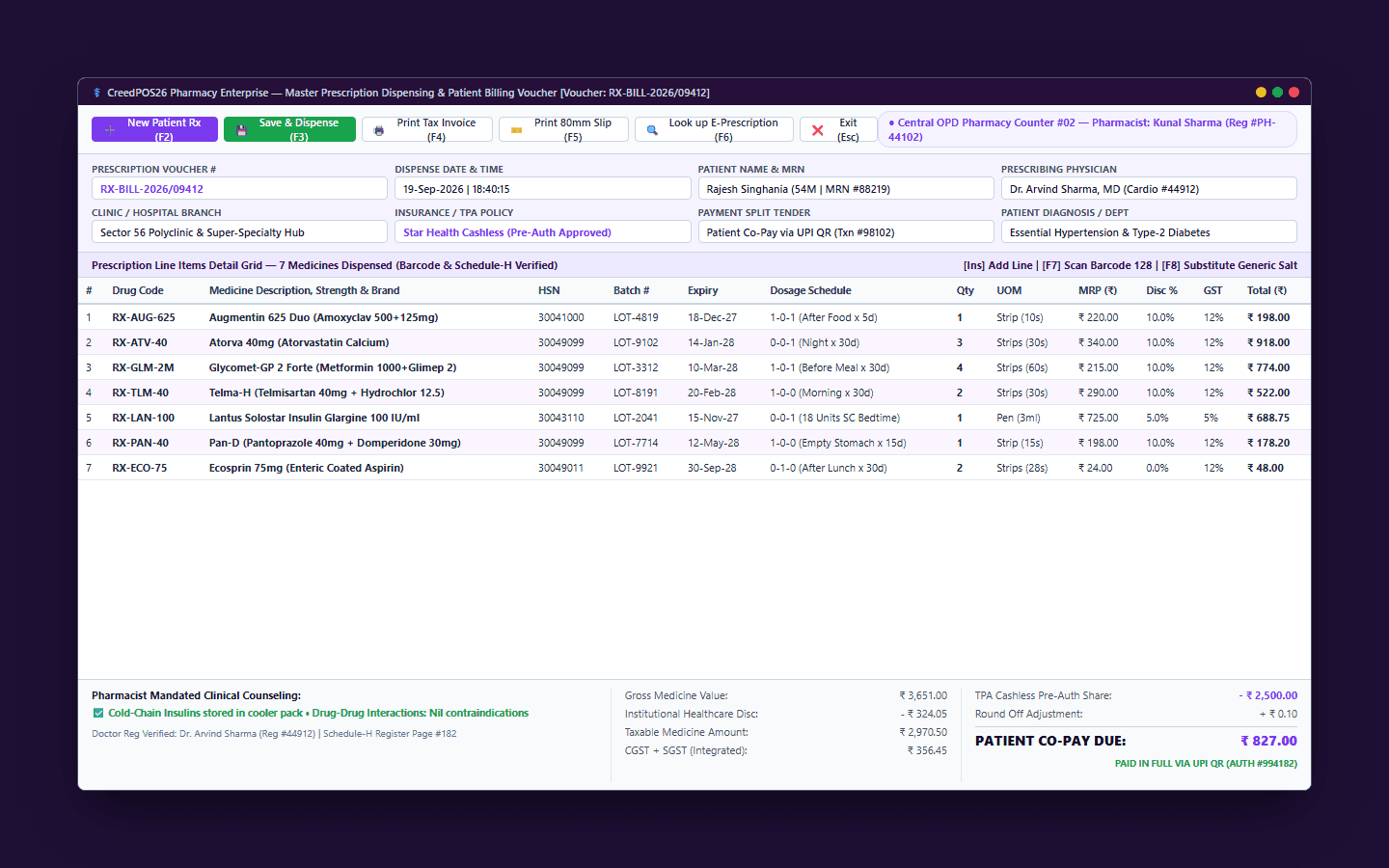Click the yellow minimize window dot
The width and height of the screenshot is (1389, 868).
(1261, 93)
